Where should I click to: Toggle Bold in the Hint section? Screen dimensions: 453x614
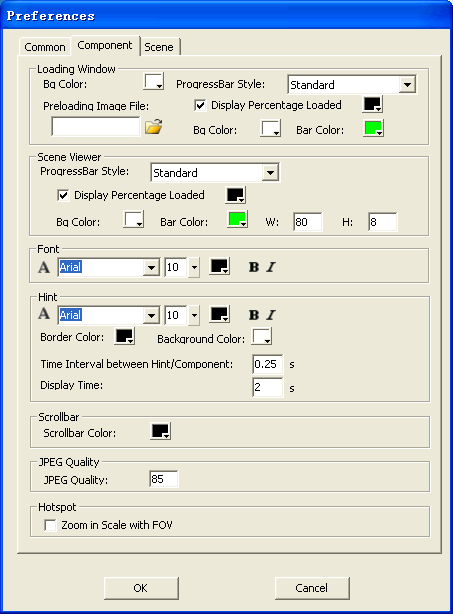(254, 315)
